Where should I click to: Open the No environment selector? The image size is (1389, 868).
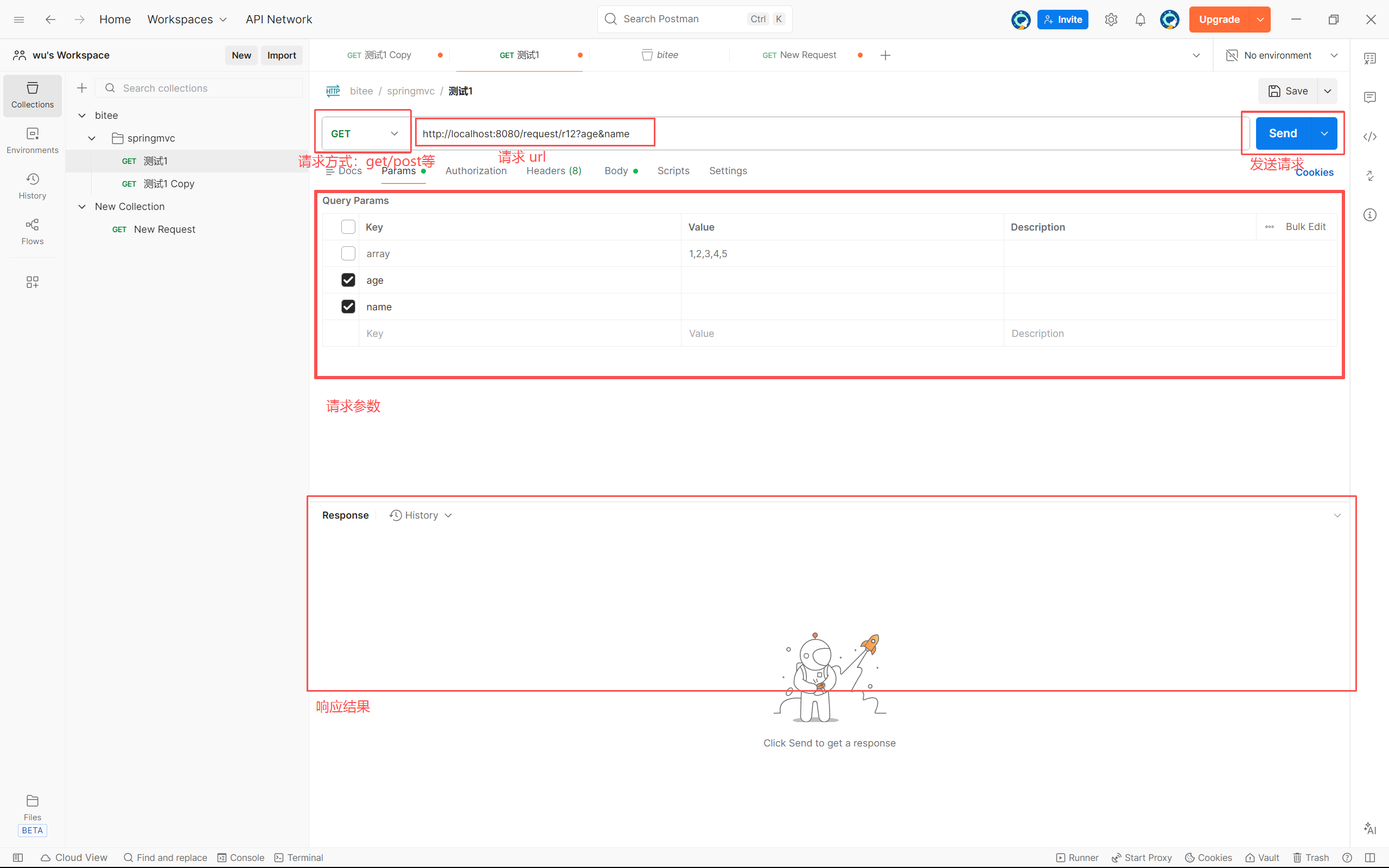tap(1281, 55)
